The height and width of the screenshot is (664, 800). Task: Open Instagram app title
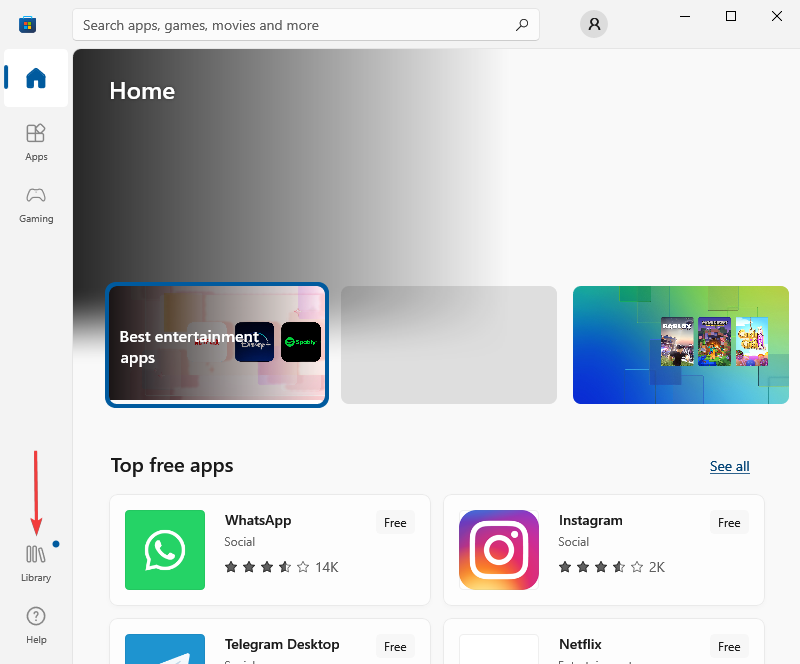591,520
